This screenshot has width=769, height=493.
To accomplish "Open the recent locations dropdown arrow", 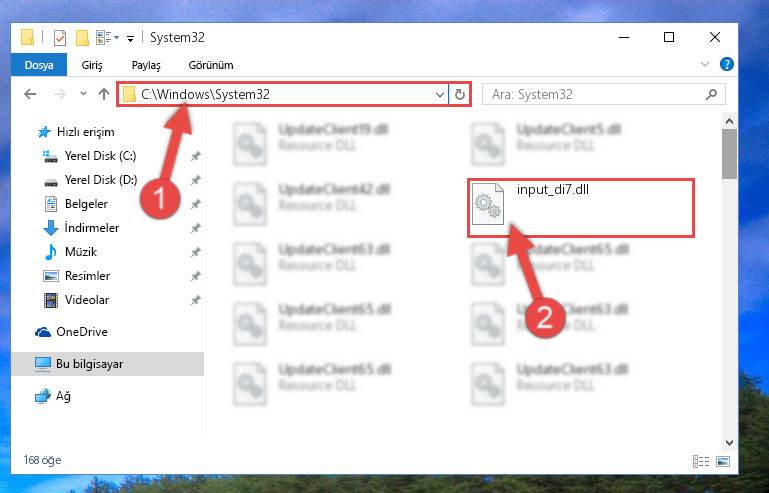I will [x=83, y=94].
